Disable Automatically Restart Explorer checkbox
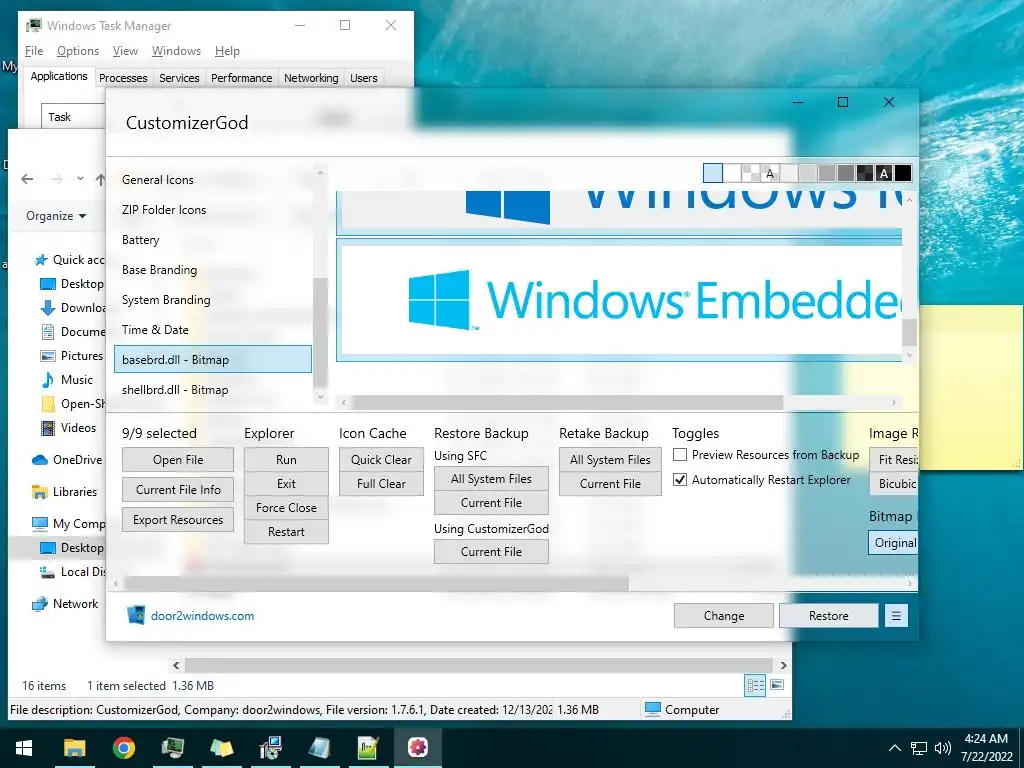This screenshot has height=768, width=1024. pos(680,479)
